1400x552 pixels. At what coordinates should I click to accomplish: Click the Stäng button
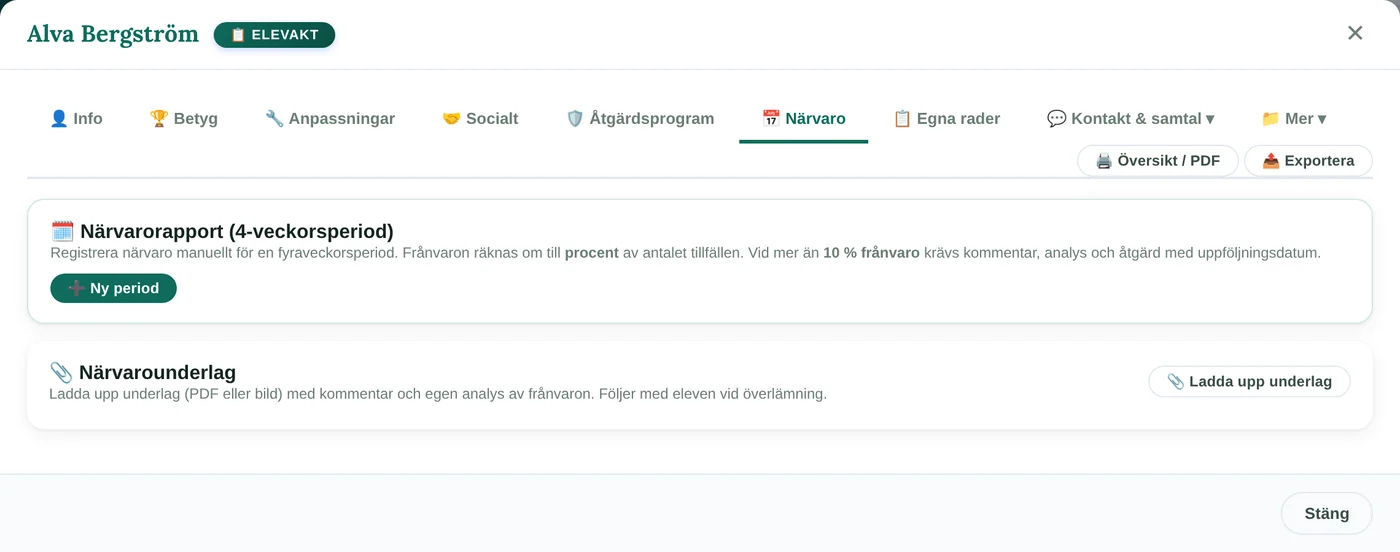coord(1326,513)
